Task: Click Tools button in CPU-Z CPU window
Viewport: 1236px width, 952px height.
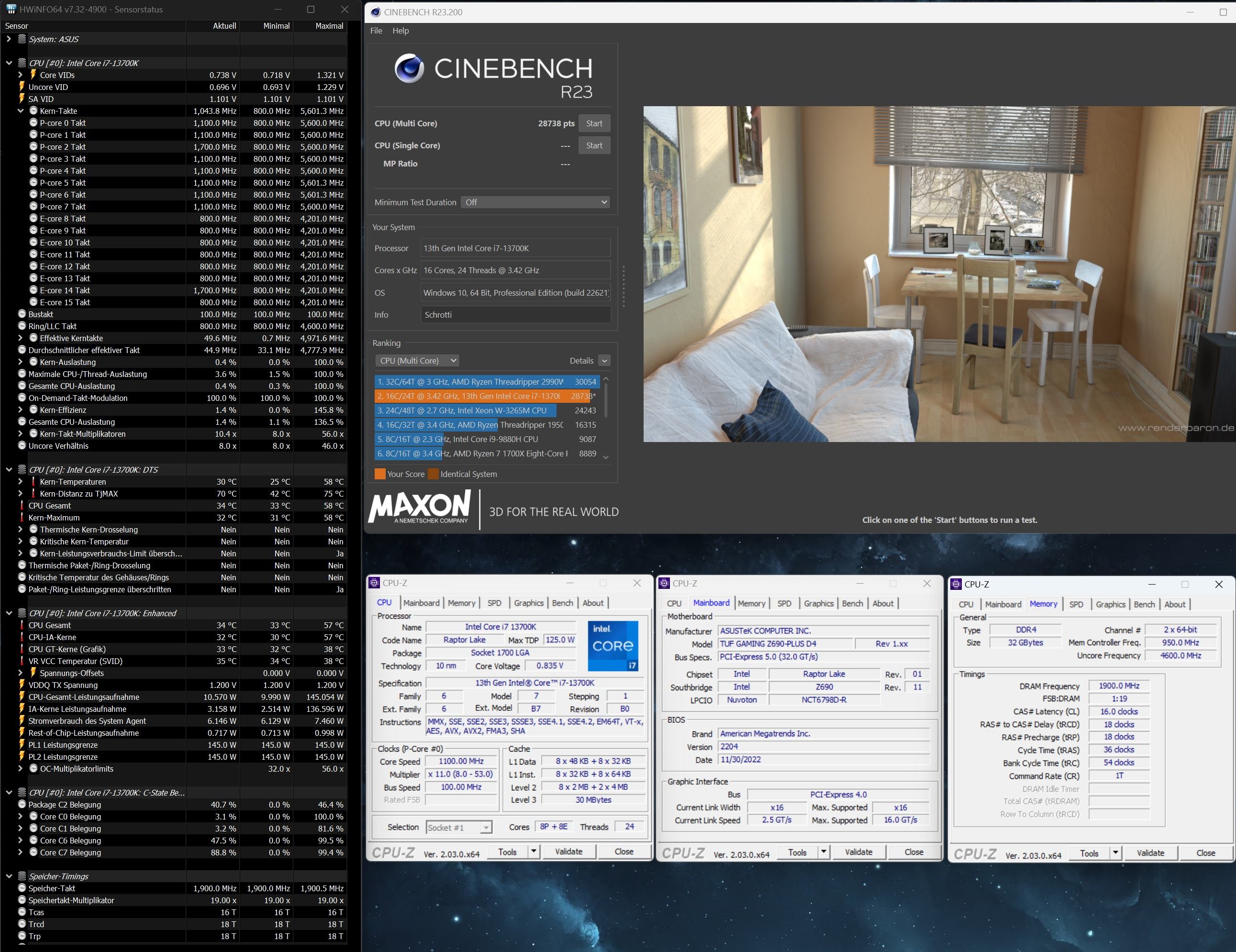Action: point(507,852)
